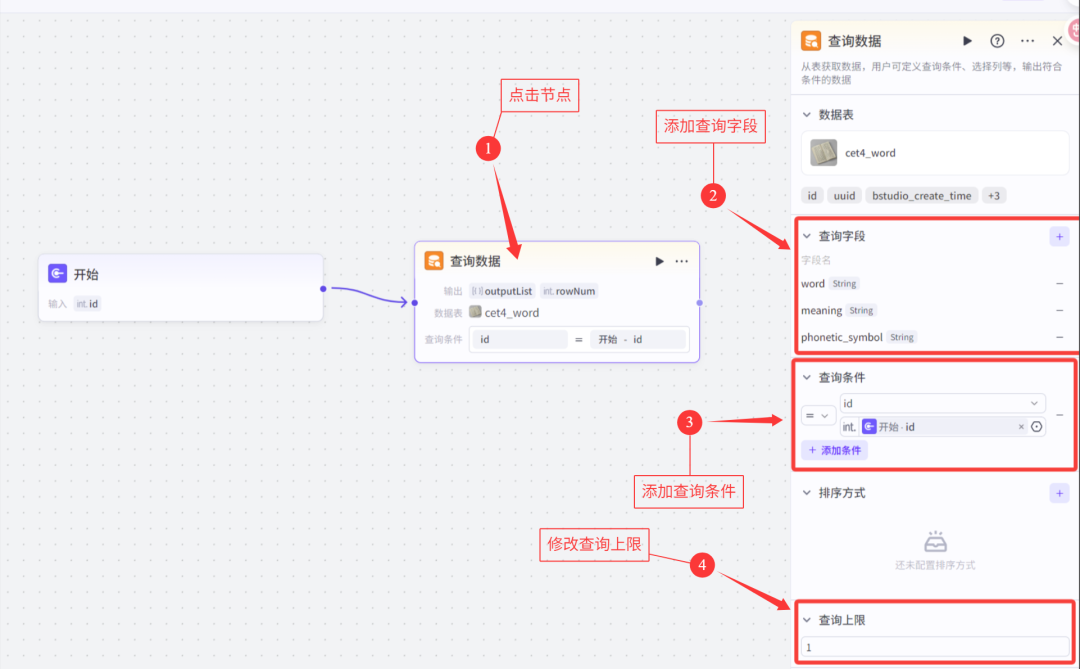Add a query field with the plus icon
The image size is (1080, 669).
1059,236
